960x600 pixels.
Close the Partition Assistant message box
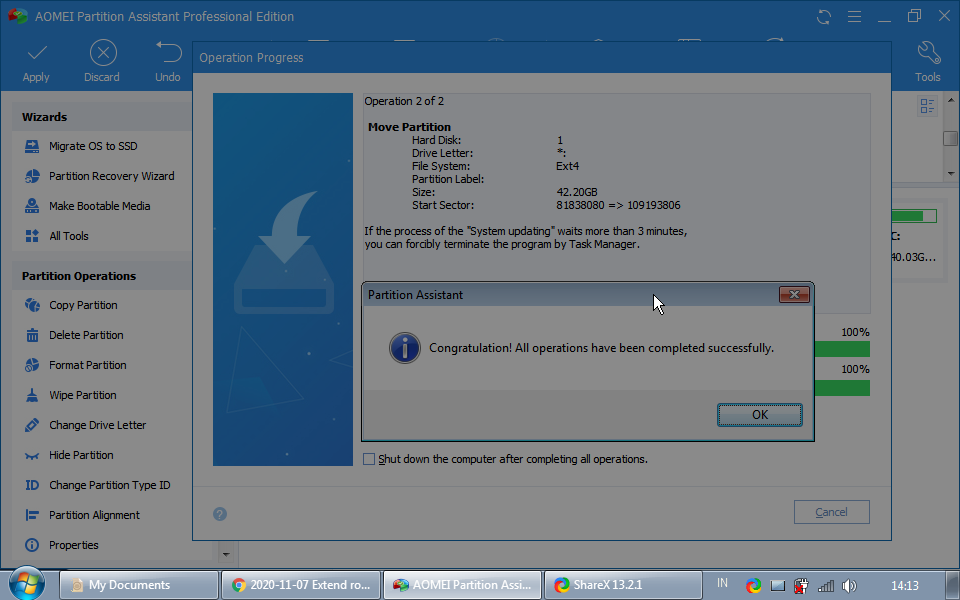coord(794,294)
